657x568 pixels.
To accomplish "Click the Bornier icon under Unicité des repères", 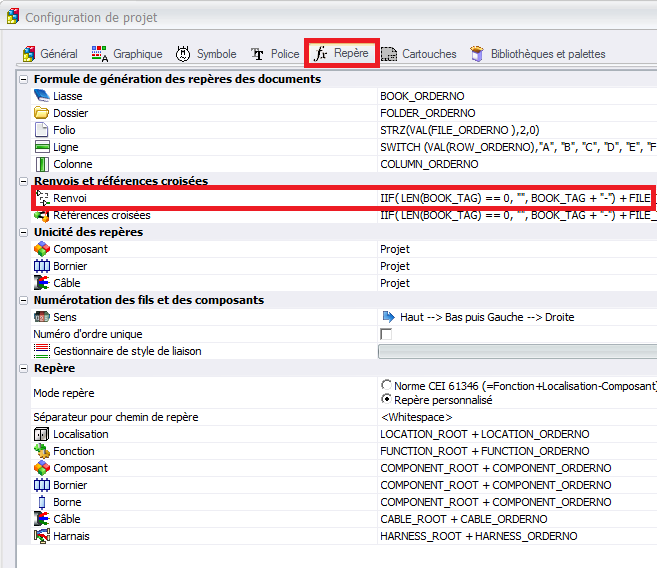I will (x=41, y=266).
